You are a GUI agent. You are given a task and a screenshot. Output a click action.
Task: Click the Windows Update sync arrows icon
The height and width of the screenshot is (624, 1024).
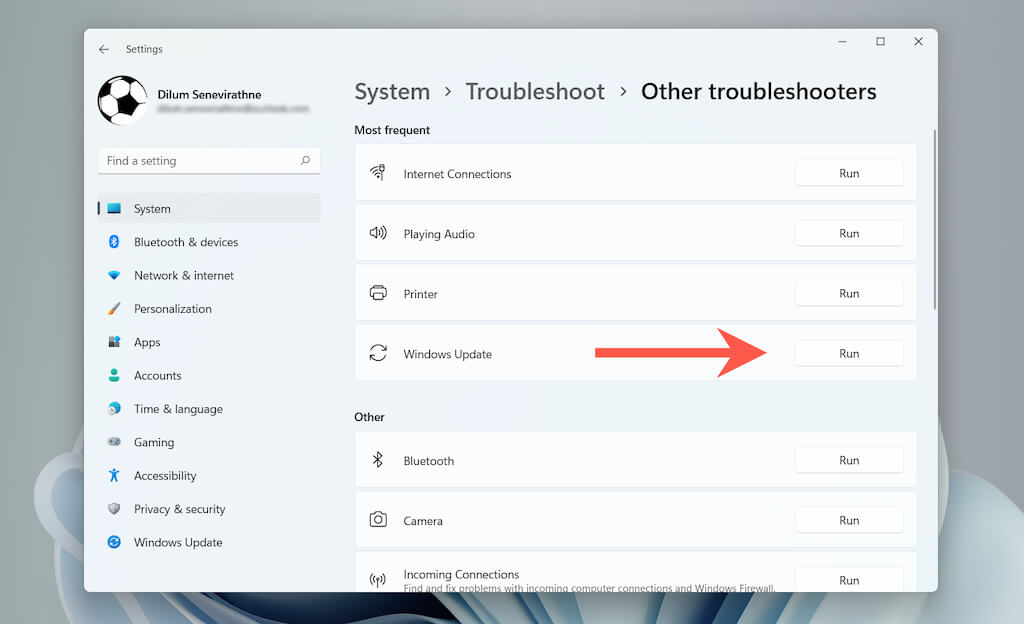378,353
